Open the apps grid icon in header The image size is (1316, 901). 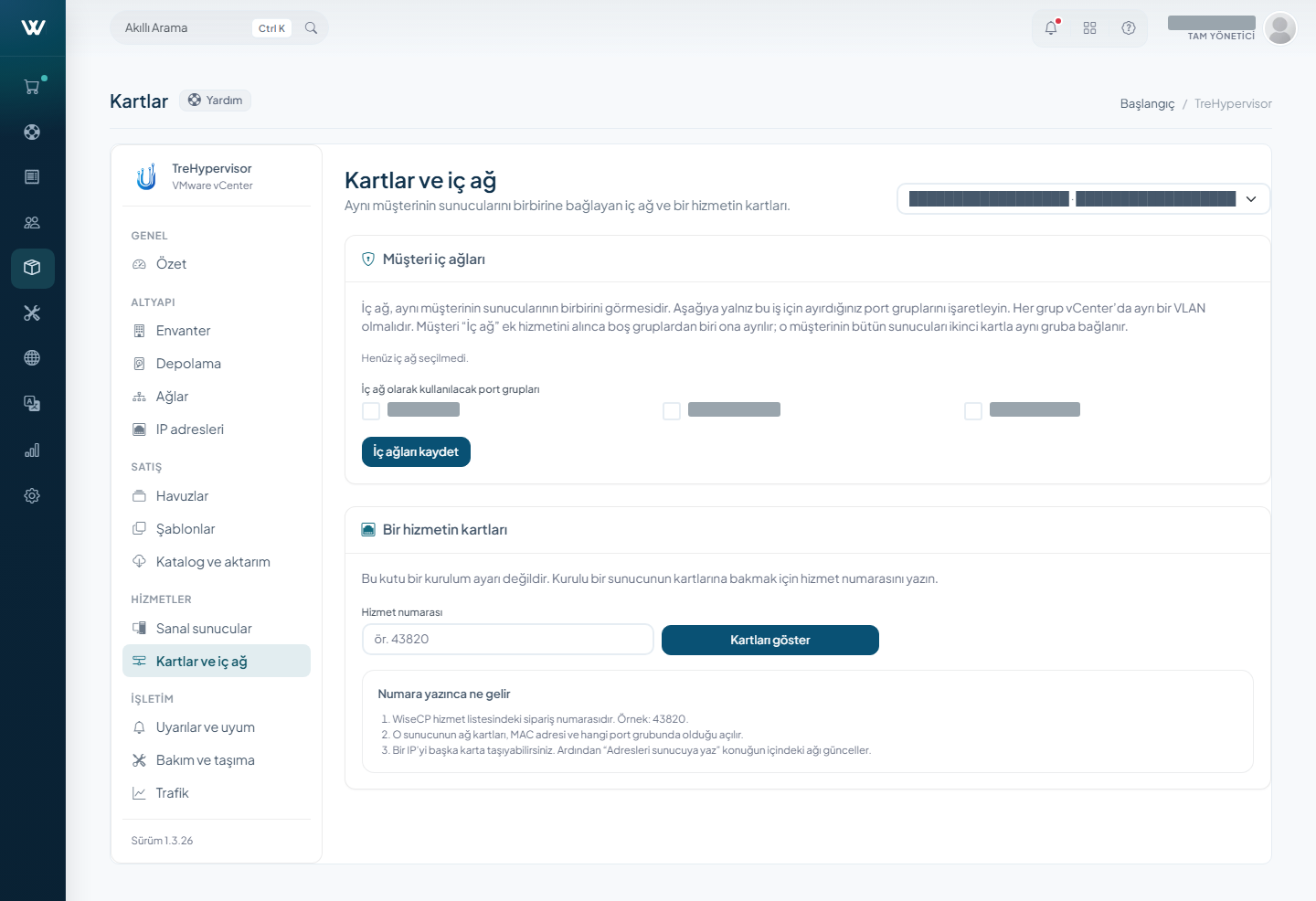(1089, 28)
